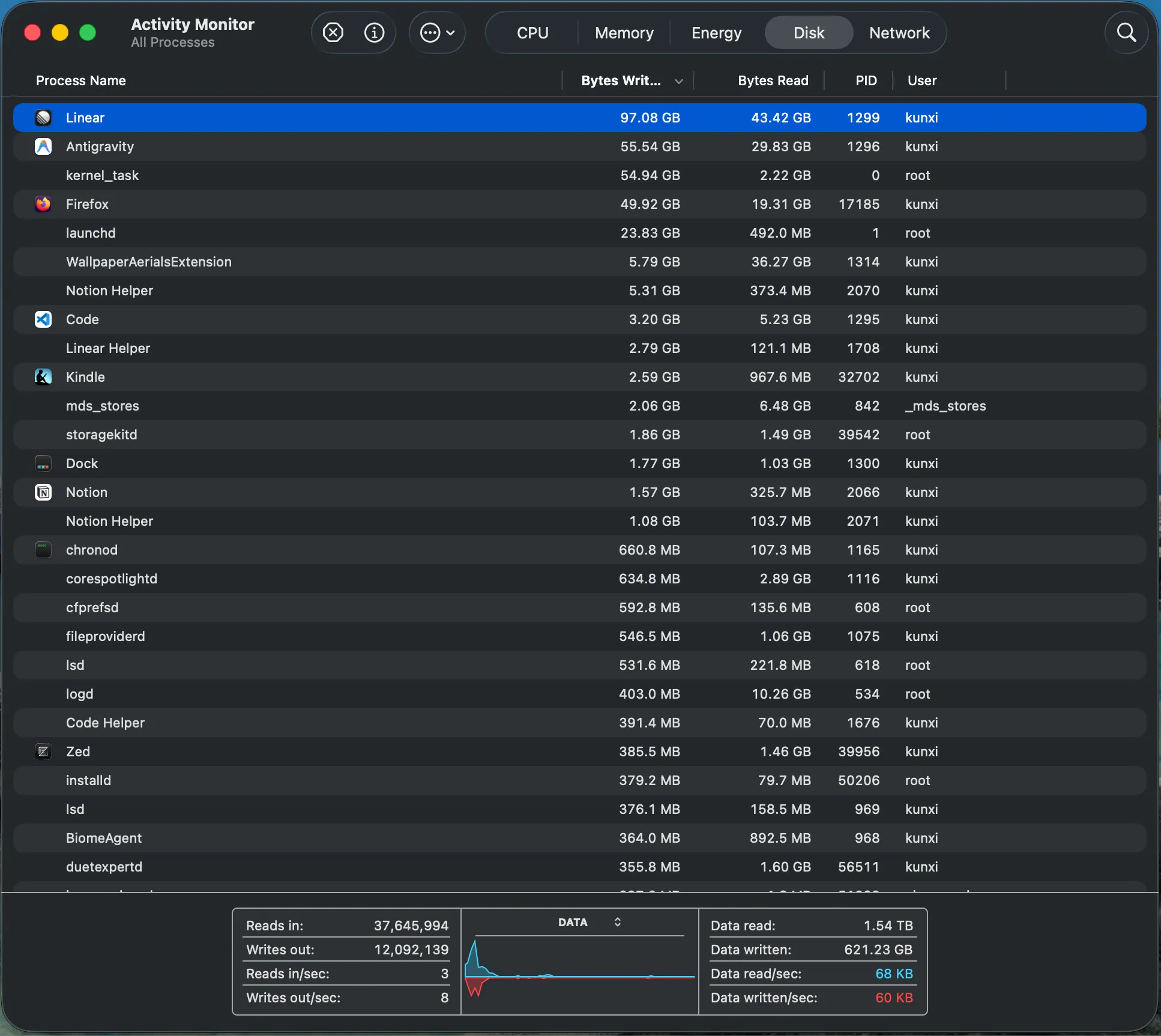Sort by the User column header
The image size is (1161, 1036).
tap(921, 80)
